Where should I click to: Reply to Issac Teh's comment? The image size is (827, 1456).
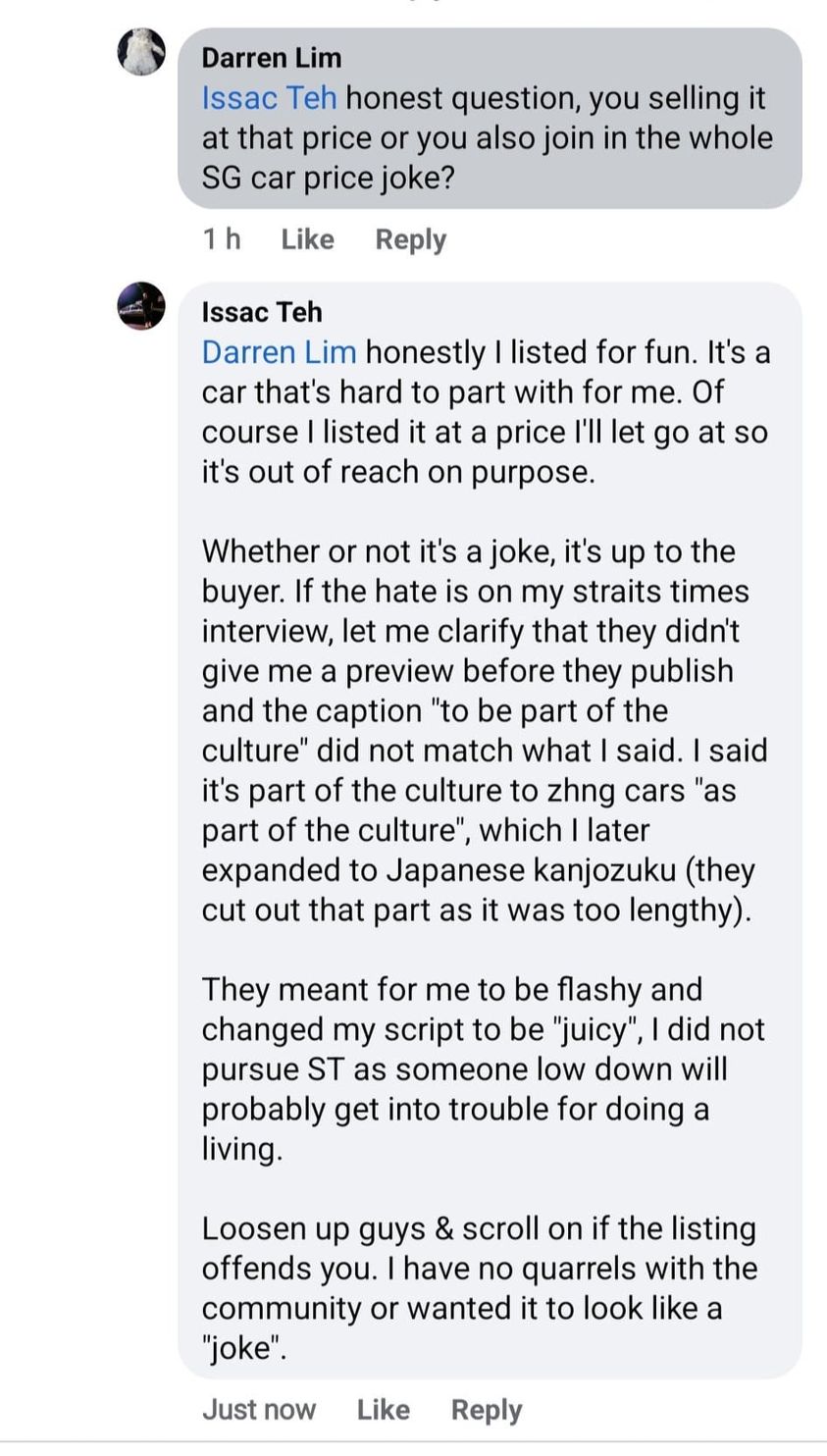(x=486, y=1410)
